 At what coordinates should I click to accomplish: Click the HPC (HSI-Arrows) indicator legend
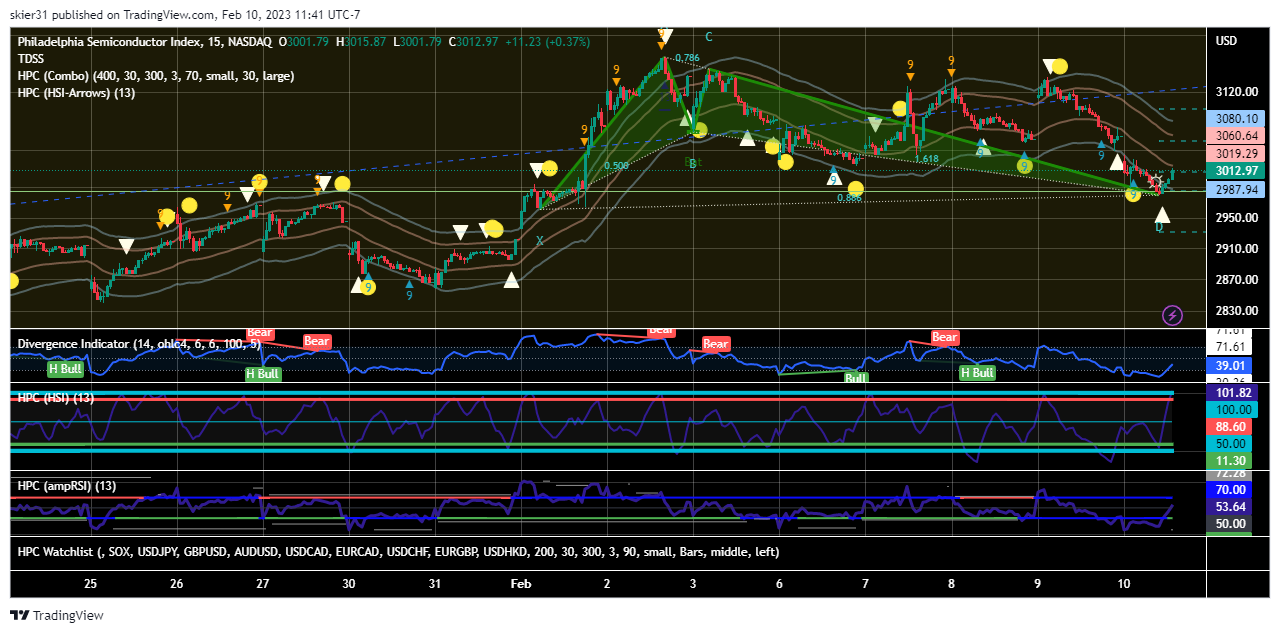76,93
